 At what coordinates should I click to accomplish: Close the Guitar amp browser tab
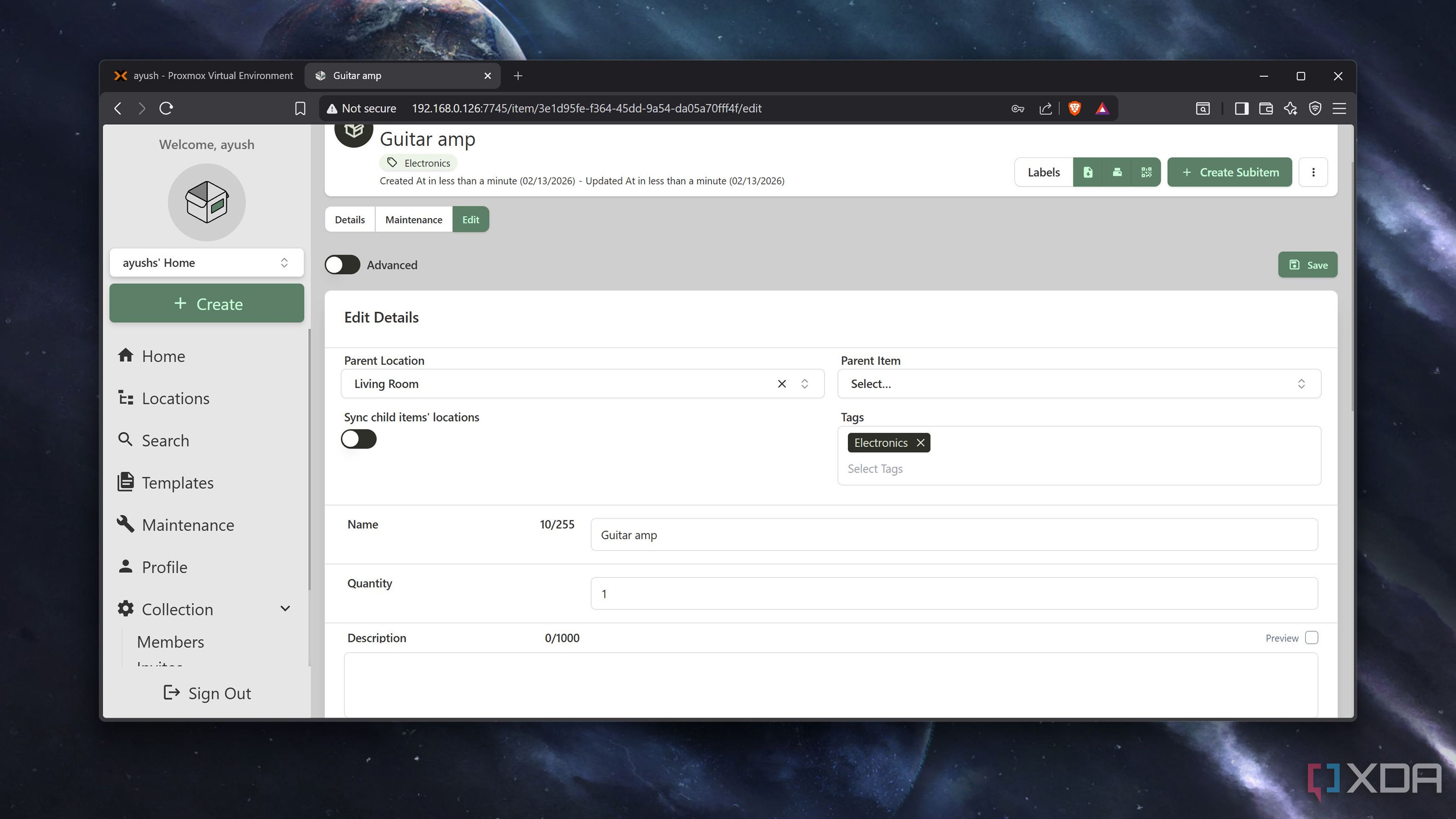(487, 76)
